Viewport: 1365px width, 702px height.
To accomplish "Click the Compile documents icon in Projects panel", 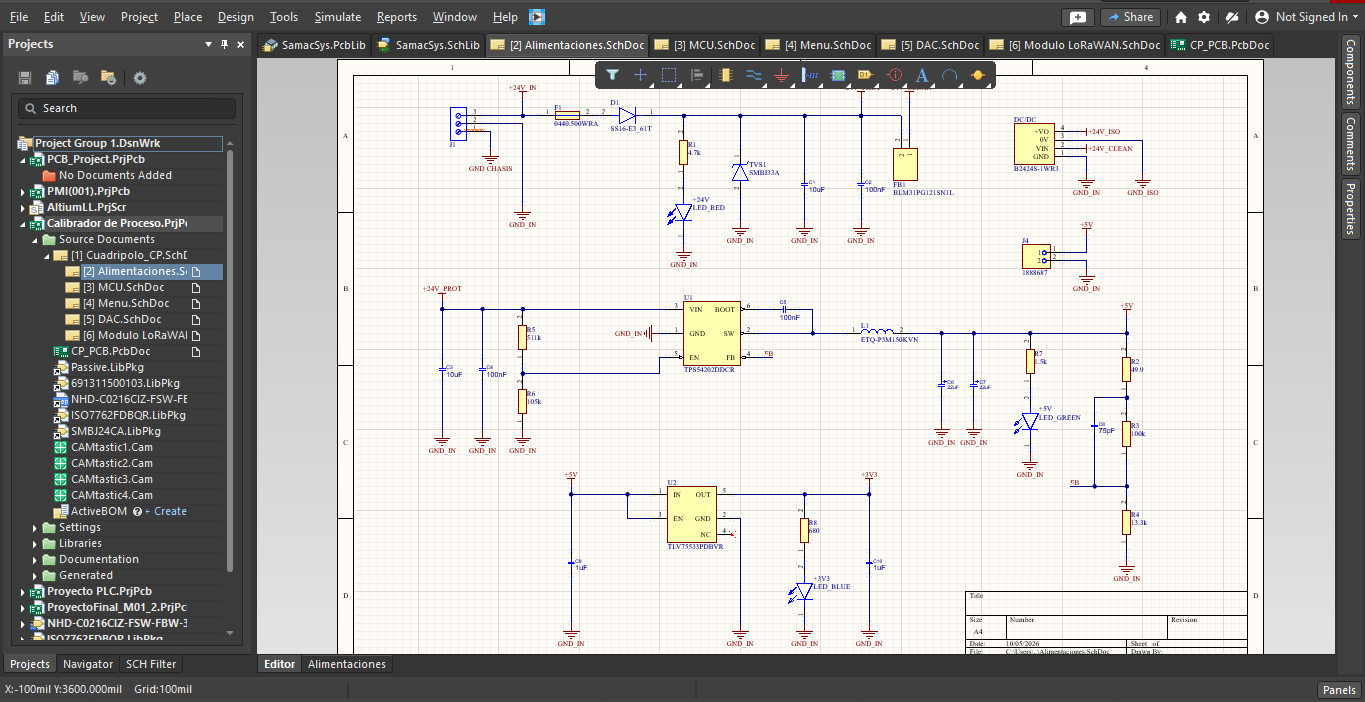I will point(52,78).
